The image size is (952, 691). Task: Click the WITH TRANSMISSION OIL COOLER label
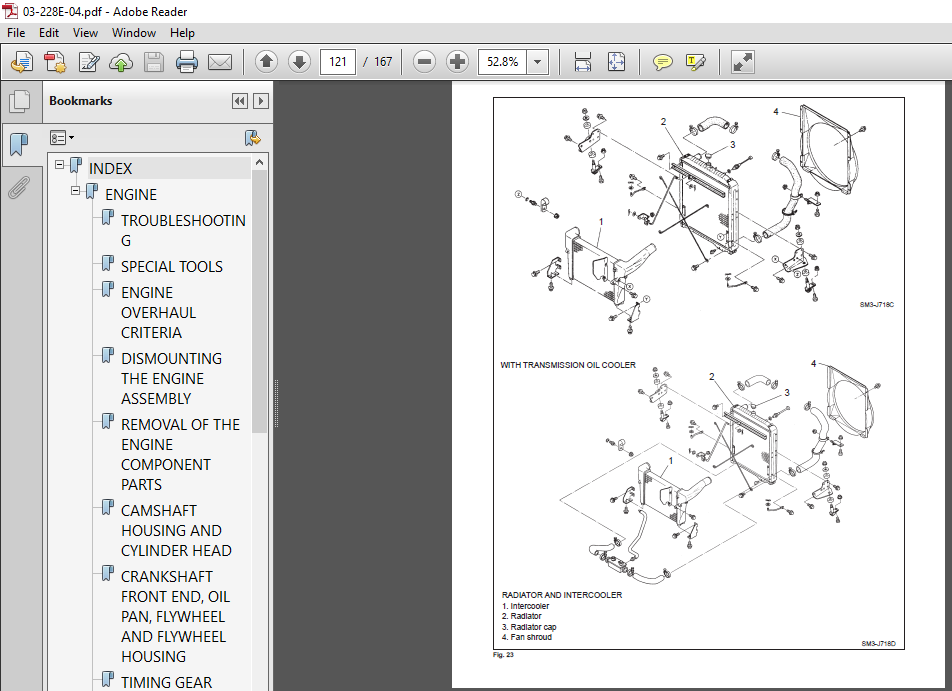coord(568,365)
